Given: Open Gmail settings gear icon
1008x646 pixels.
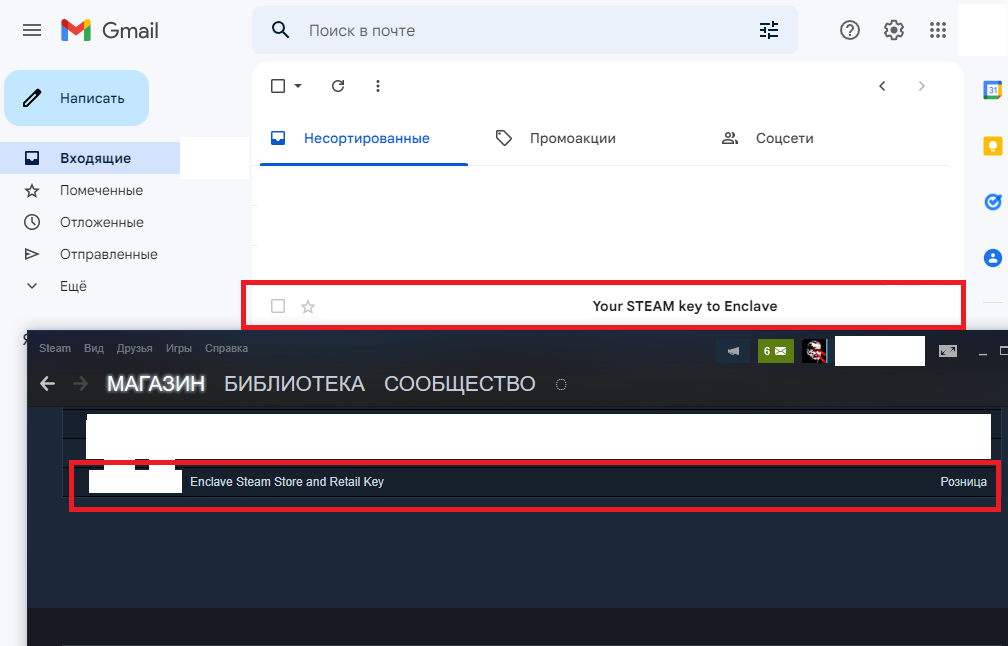Looking at the screenshot, I should pyautogui.click(x=894, y=30).
